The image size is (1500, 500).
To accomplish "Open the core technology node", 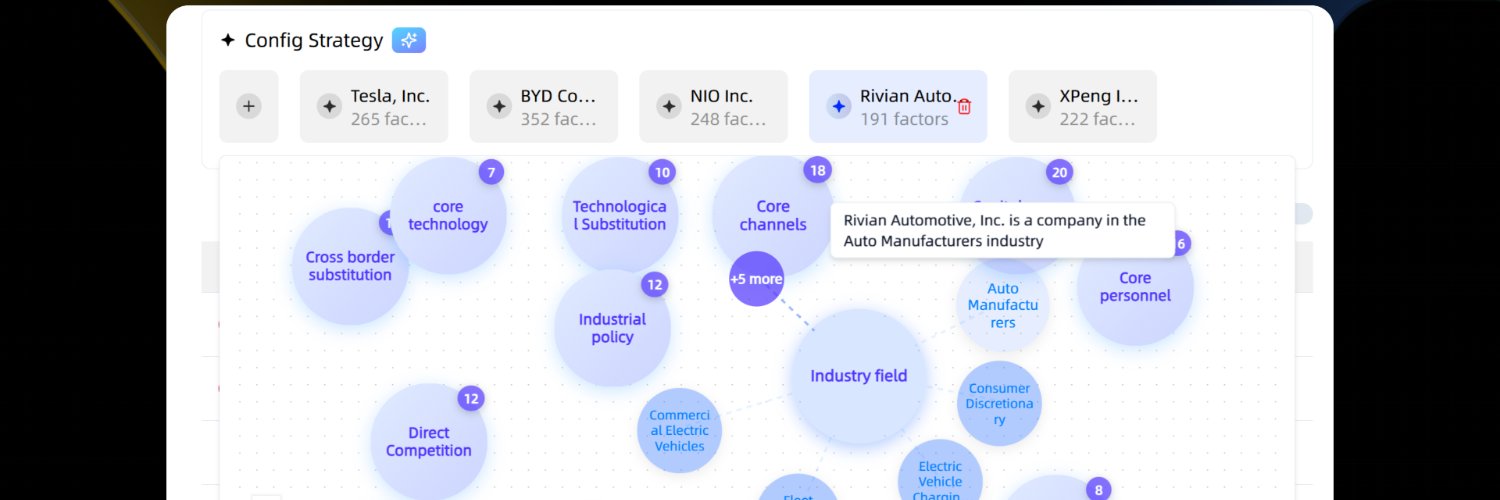I will 448,216.
